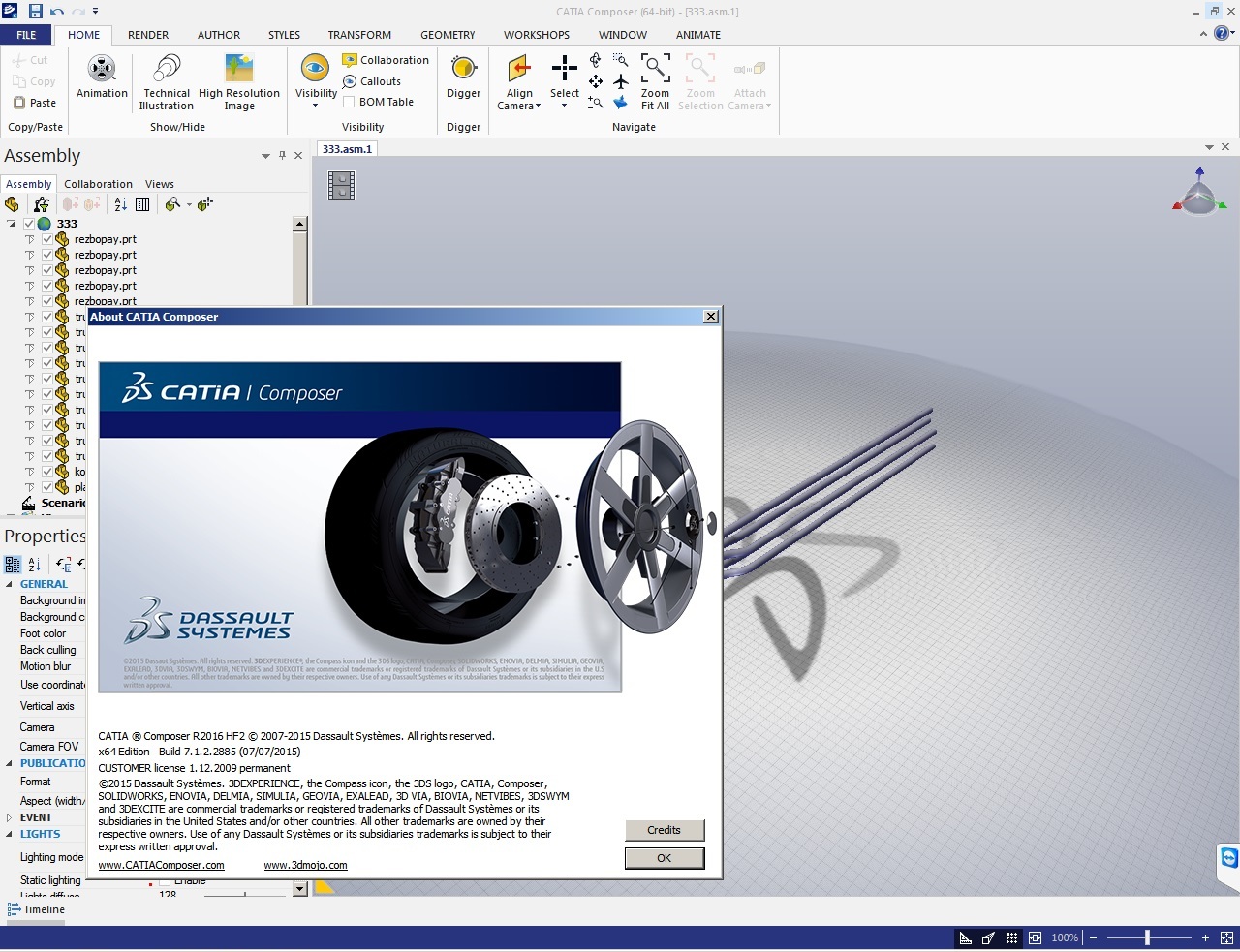Image resolution: width=1240 pixels, height=952 pixels.
Task: Launch the Technical Illustration workshop
Action: tap(167, 82)
